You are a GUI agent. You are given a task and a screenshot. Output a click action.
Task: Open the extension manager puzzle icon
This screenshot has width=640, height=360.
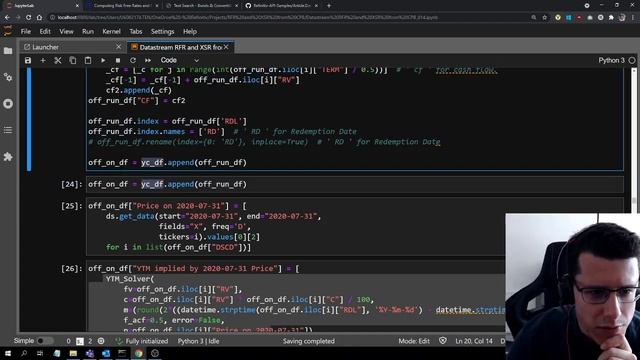(x=8, y=157)
